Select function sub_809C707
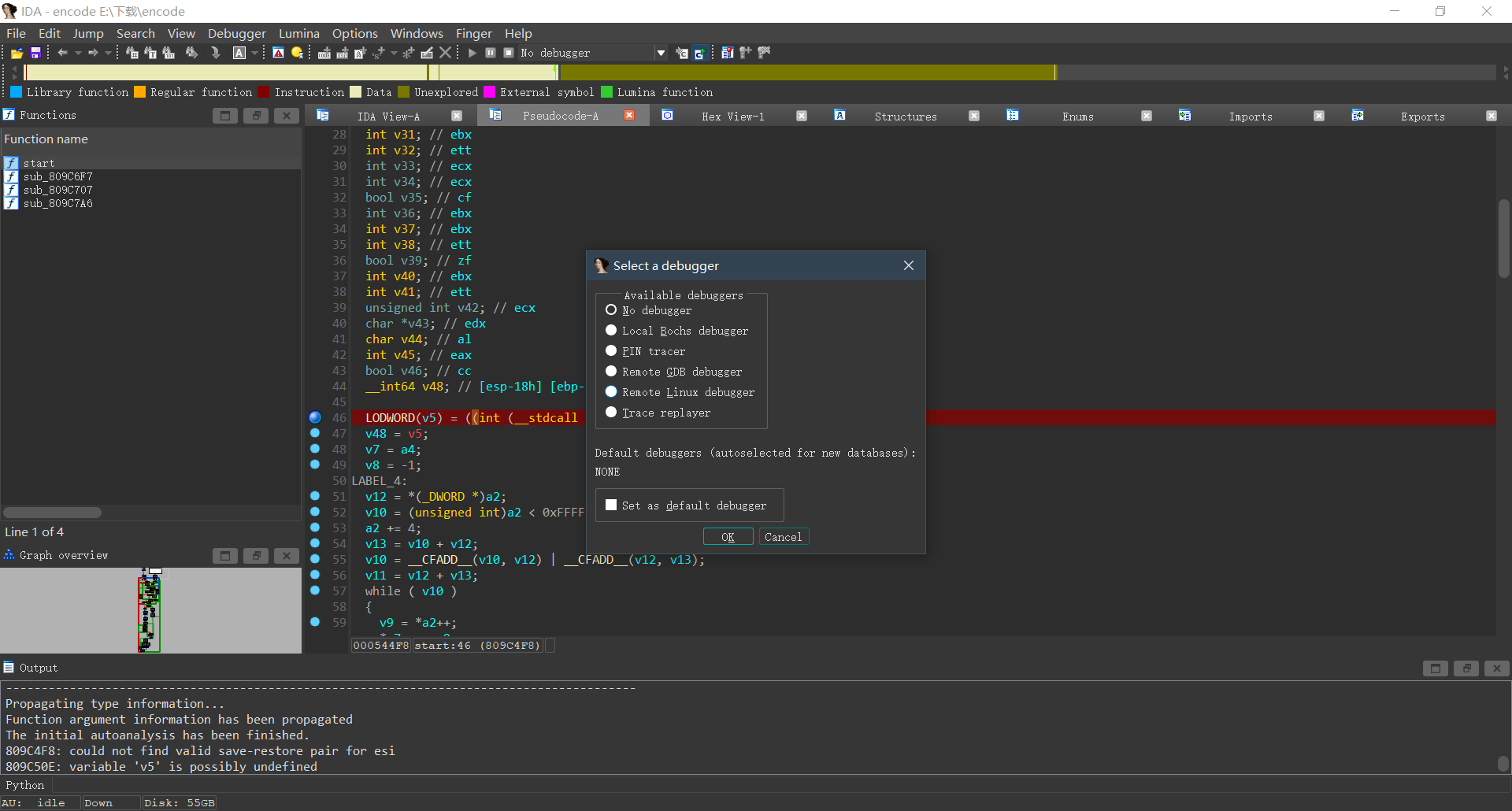Screen dimensions: 1512x811 click(150, 190)
